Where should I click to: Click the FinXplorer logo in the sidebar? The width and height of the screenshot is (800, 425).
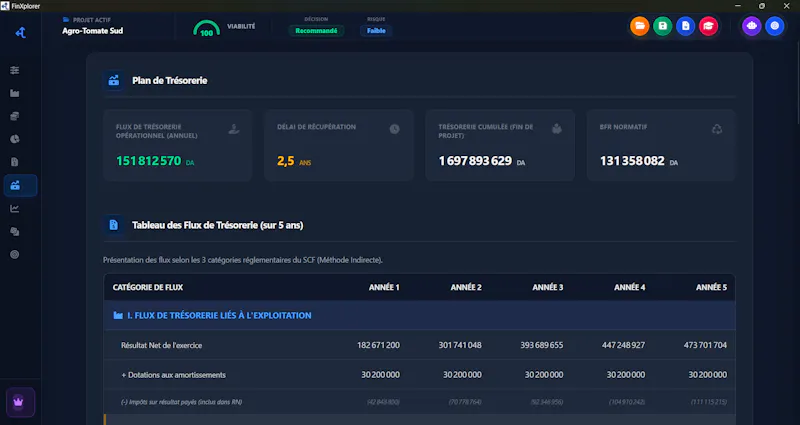[x=20, y=33]
